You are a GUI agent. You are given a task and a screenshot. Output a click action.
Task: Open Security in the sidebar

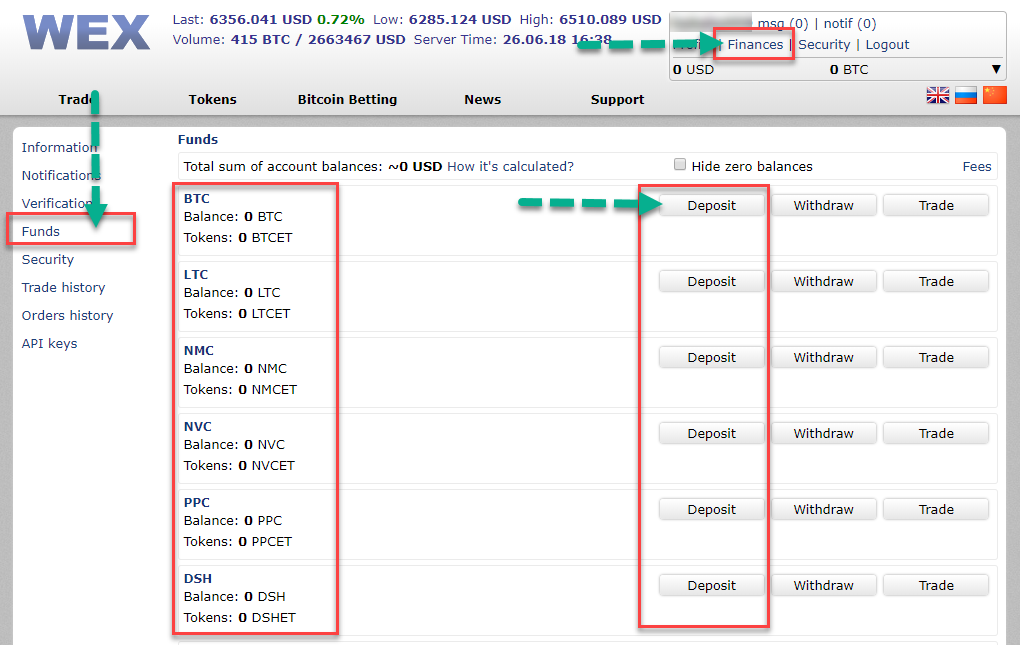click(47, 259)
